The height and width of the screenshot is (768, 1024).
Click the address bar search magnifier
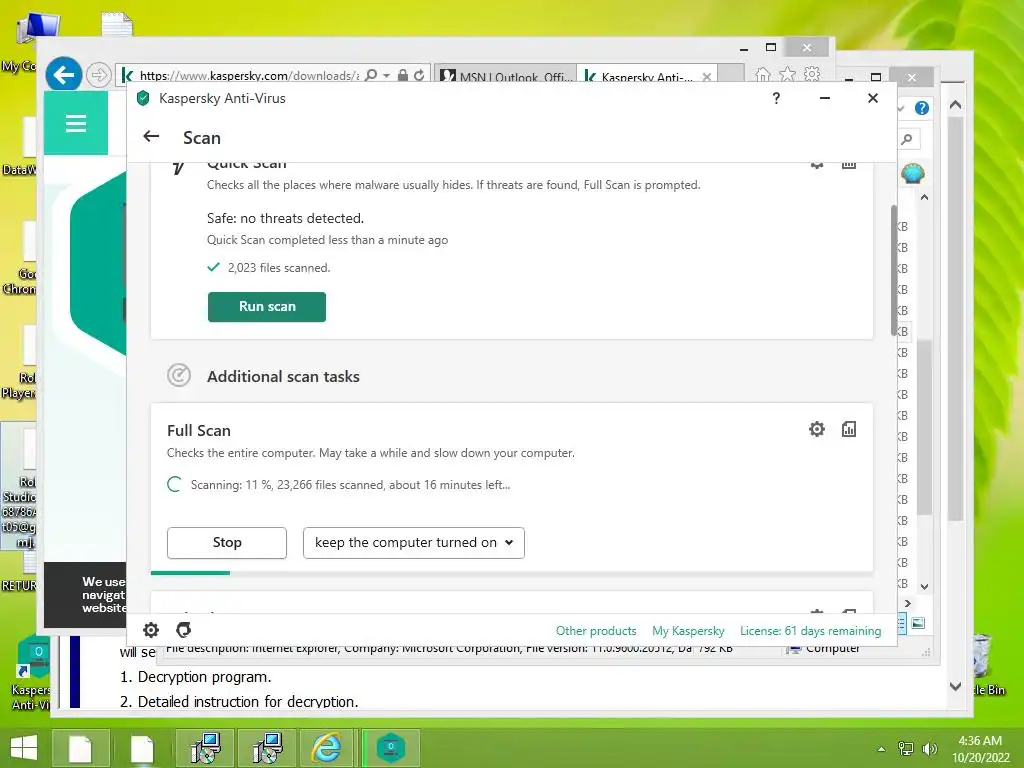(x=371, y=75)
